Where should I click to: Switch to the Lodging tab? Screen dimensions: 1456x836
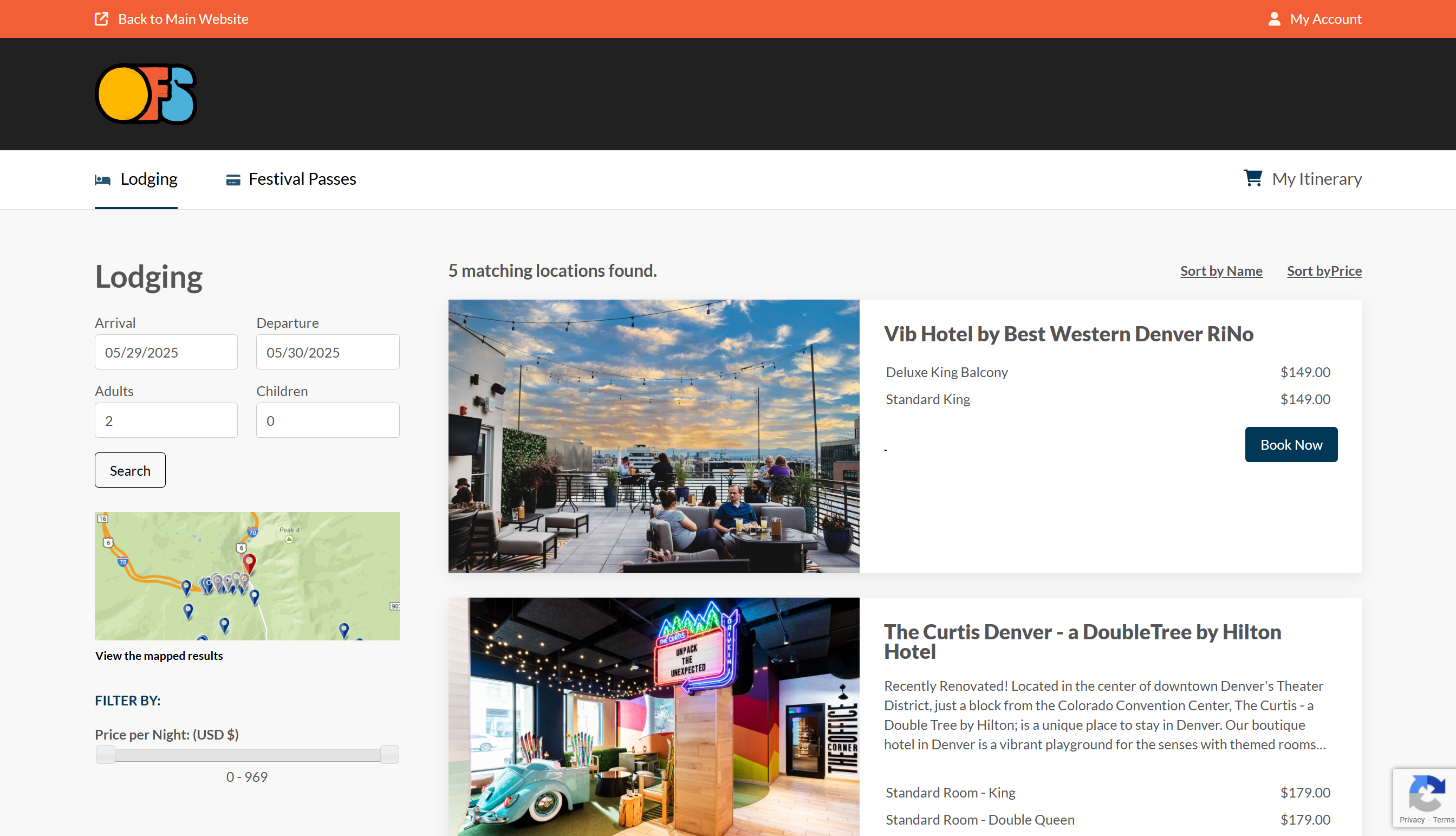pos(148,179)
